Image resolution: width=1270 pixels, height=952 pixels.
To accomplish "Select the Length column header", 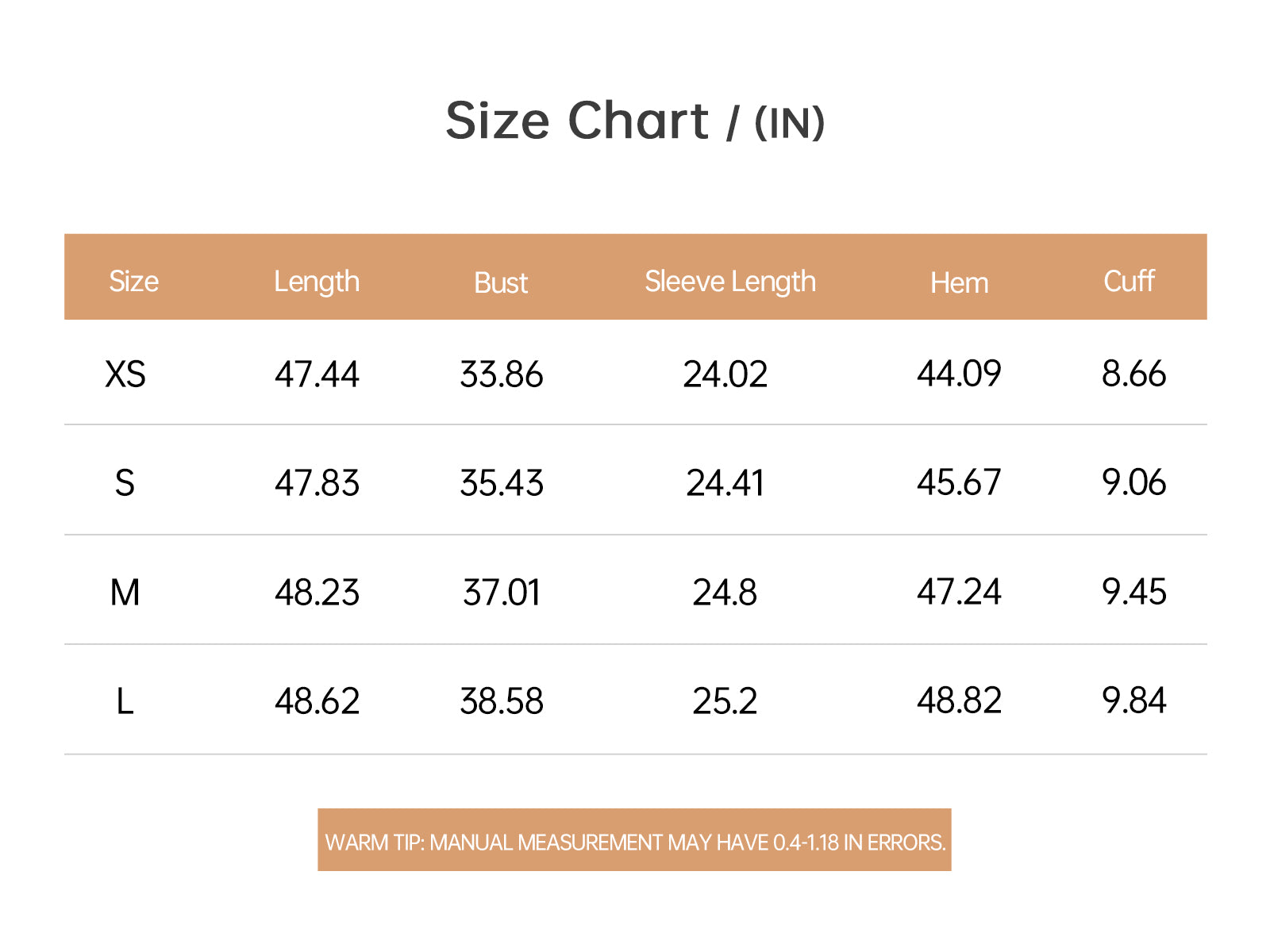I will click(317, 282).
